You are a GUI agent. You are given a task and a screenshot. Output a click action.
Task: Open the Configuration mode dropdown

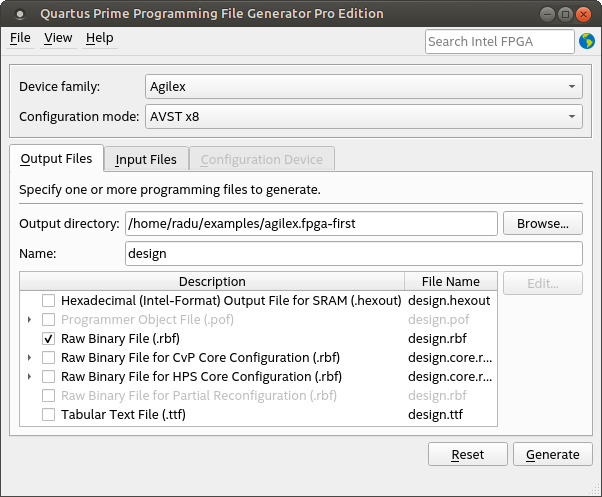pos(363,117)
